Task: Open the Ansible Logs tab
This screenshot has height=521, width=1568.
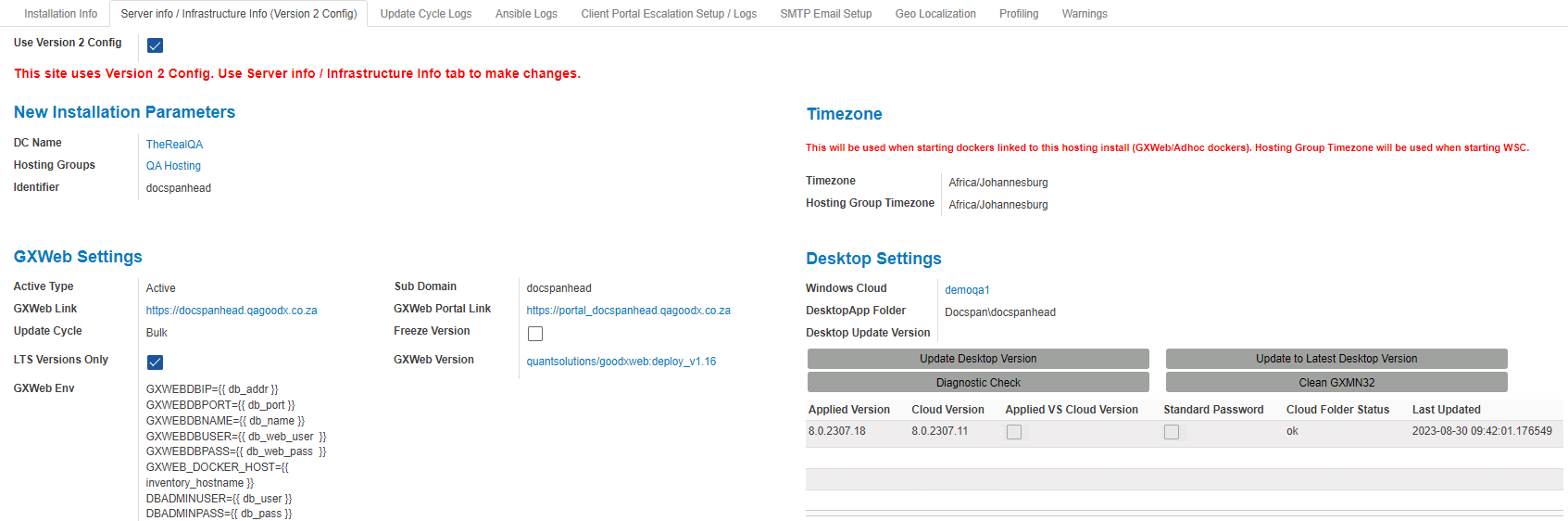Action: 526,14
